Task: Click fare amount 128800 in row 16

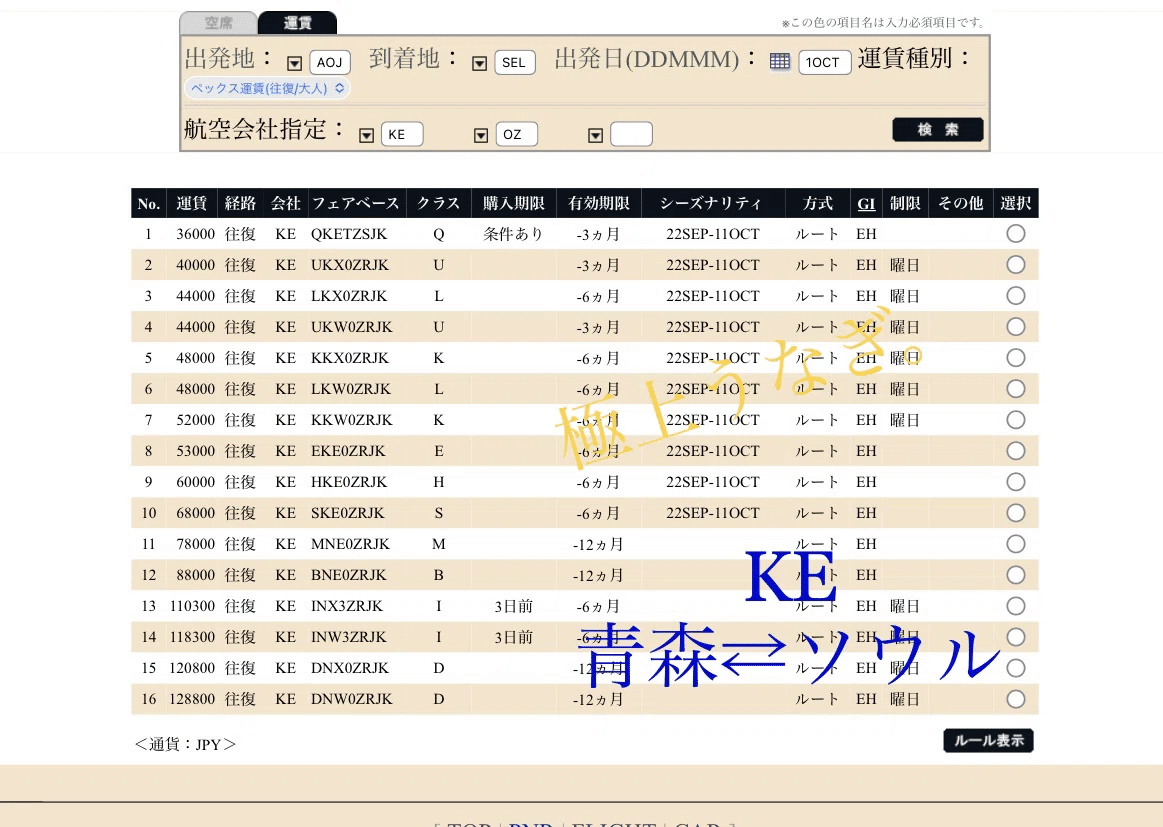Action: (x=192, y=699)
